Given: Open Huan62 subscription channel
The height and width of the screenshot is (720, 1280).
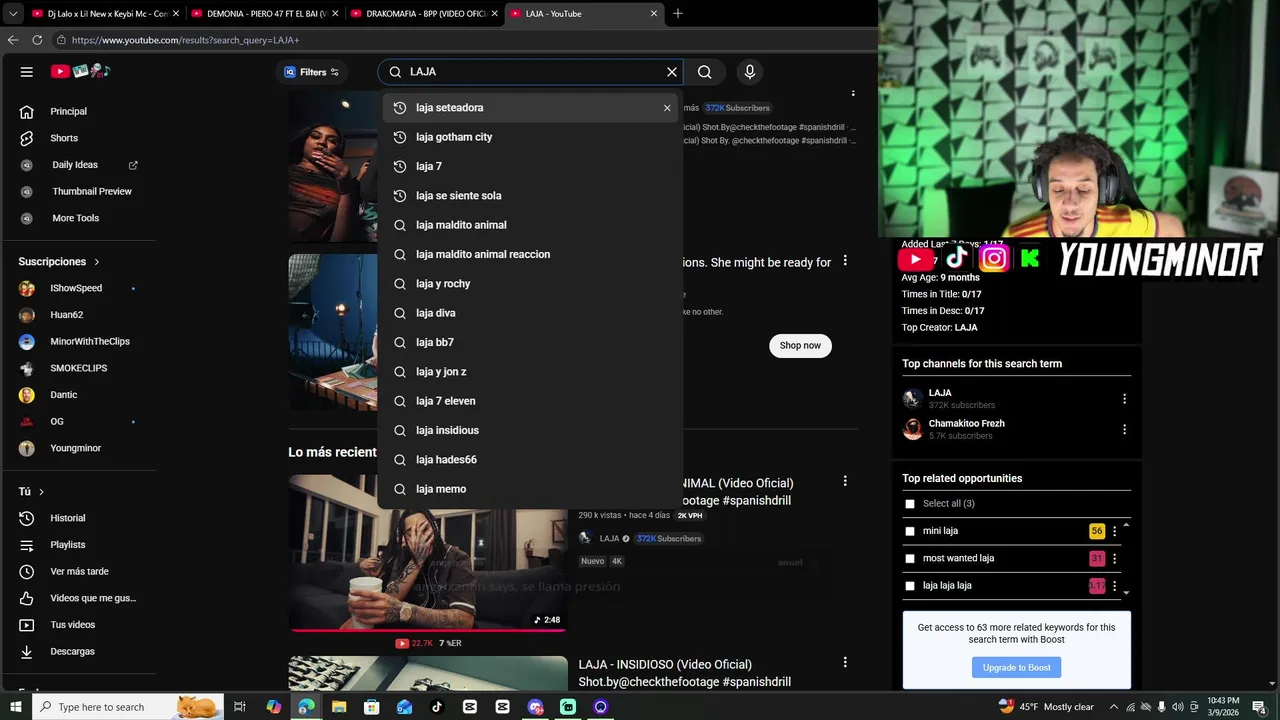Looking at the screenshot, I should 66,315.
